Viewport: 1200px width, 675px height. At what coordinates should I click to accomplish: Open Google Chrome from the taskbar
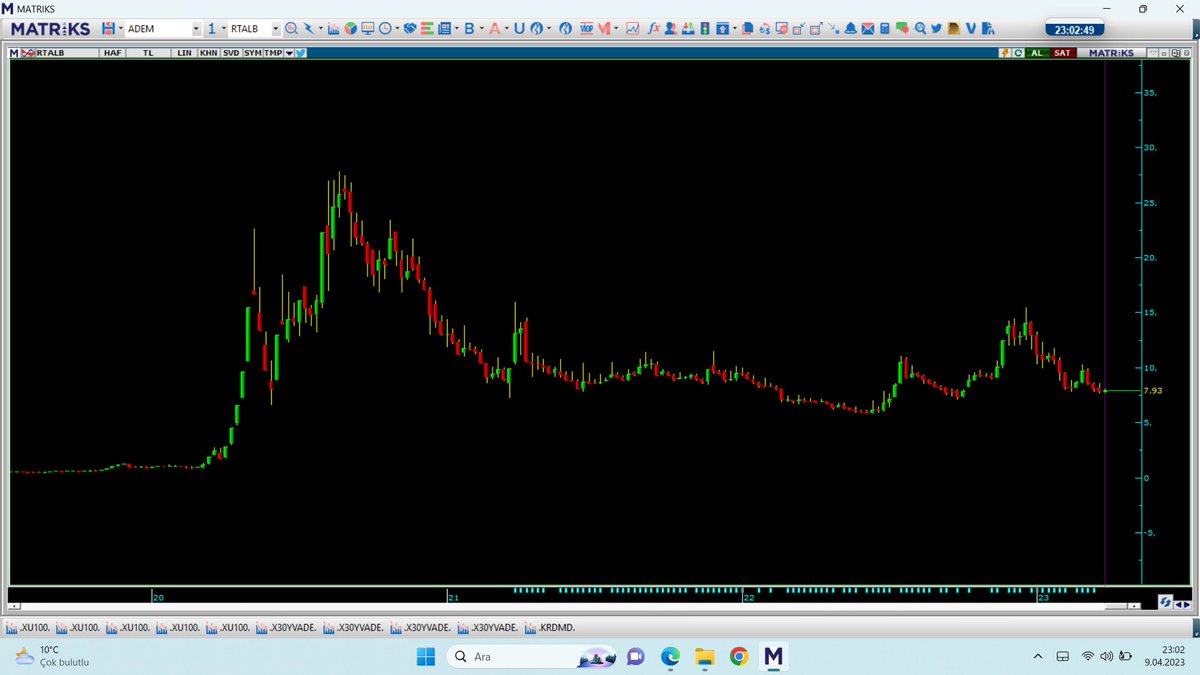coord(738,656)
